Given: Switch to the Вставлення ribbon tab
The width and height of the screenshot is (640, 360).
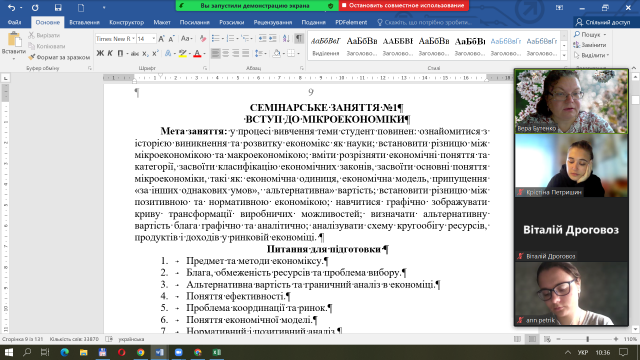Looking at the screenshot, I should coord(84,22).
